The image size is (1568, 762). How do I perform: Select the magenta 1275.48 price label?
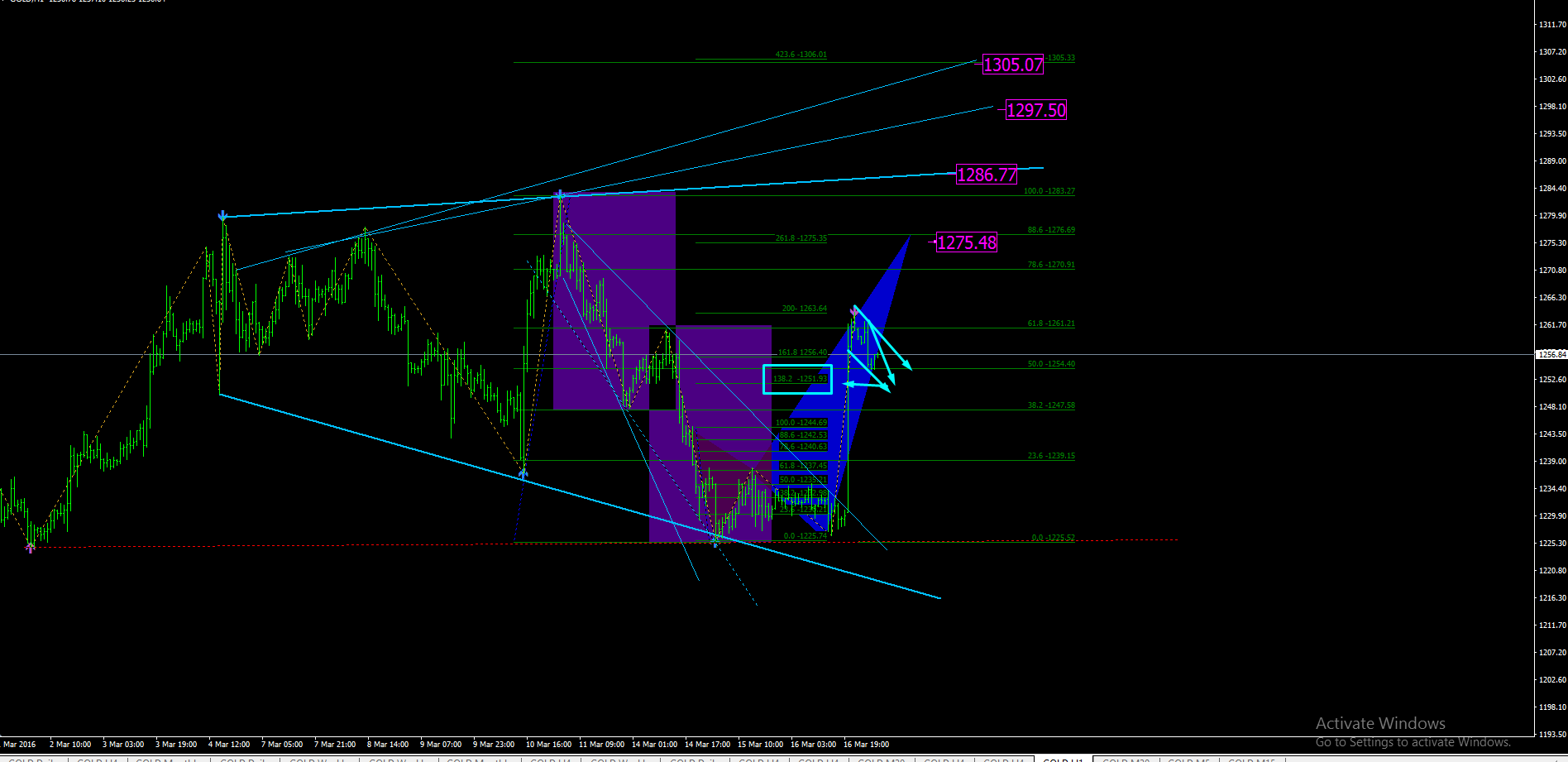tap(967, 242)
